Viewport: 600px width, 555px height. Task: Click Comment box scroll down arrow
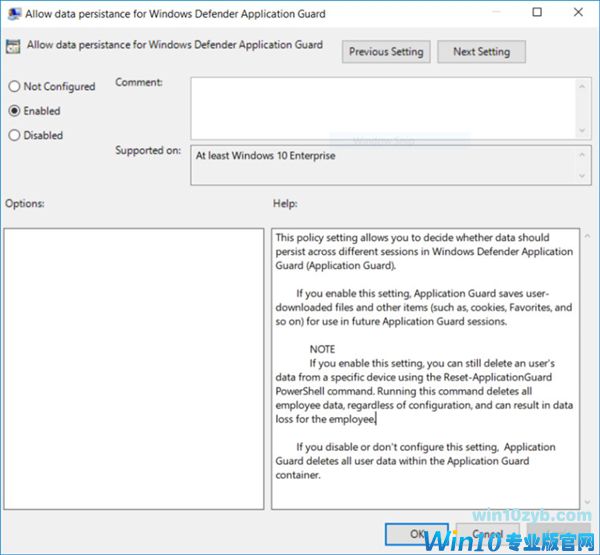click(582, 131)
